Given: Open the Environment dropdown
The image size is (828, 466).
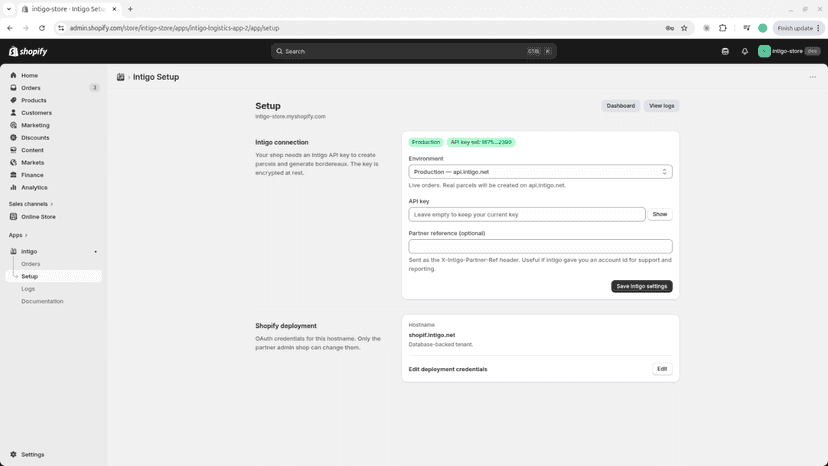Looking at the screenshot, I should point(540,172).
